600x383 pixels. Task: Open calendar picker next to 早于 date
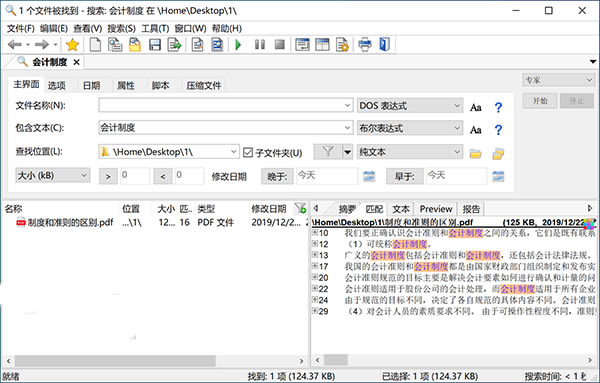pos(498,176)
